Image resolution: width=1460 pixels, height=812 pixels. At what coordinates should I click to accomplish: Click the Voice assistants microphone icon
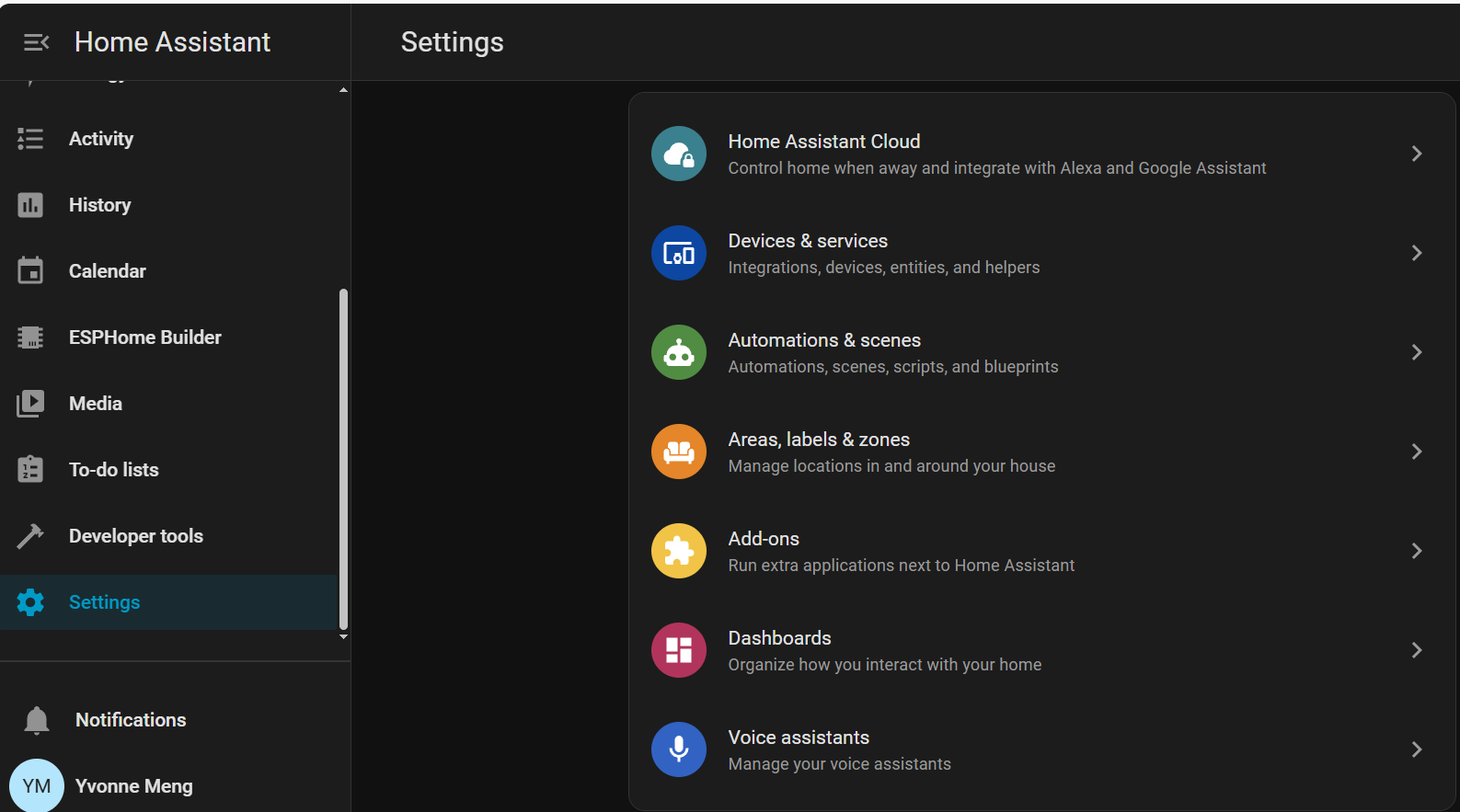click(x=679, y=749)
